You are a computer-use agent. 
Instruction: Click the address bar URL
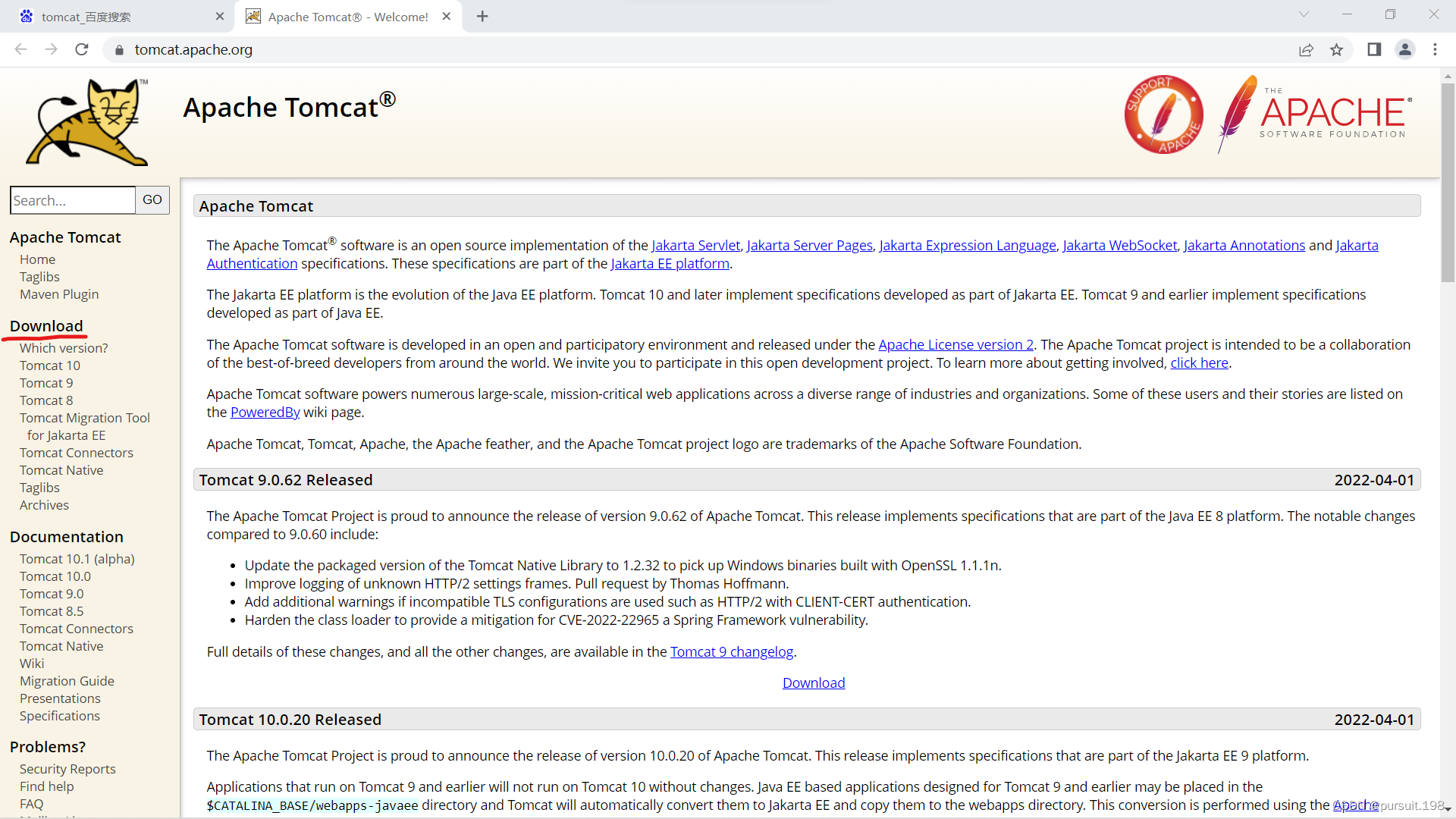(x=193, y=49)
